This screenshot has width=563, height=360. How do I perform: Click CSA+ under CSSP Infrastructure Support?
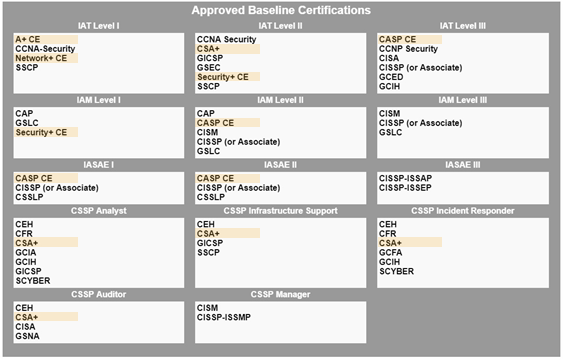coord(208,234)
